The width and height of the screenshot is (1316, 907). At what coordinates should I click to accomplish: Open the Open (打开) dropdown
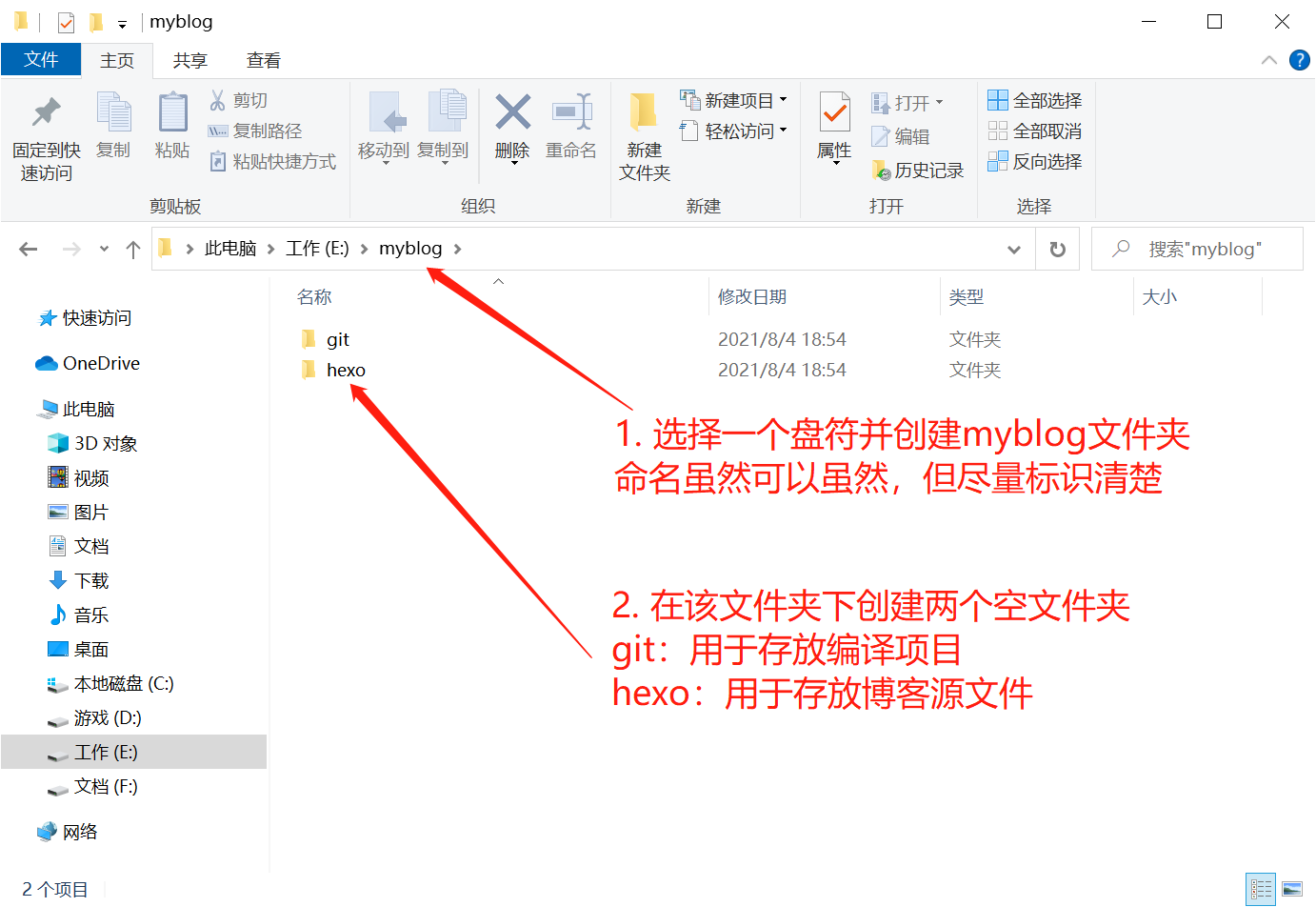click(907, 102)
